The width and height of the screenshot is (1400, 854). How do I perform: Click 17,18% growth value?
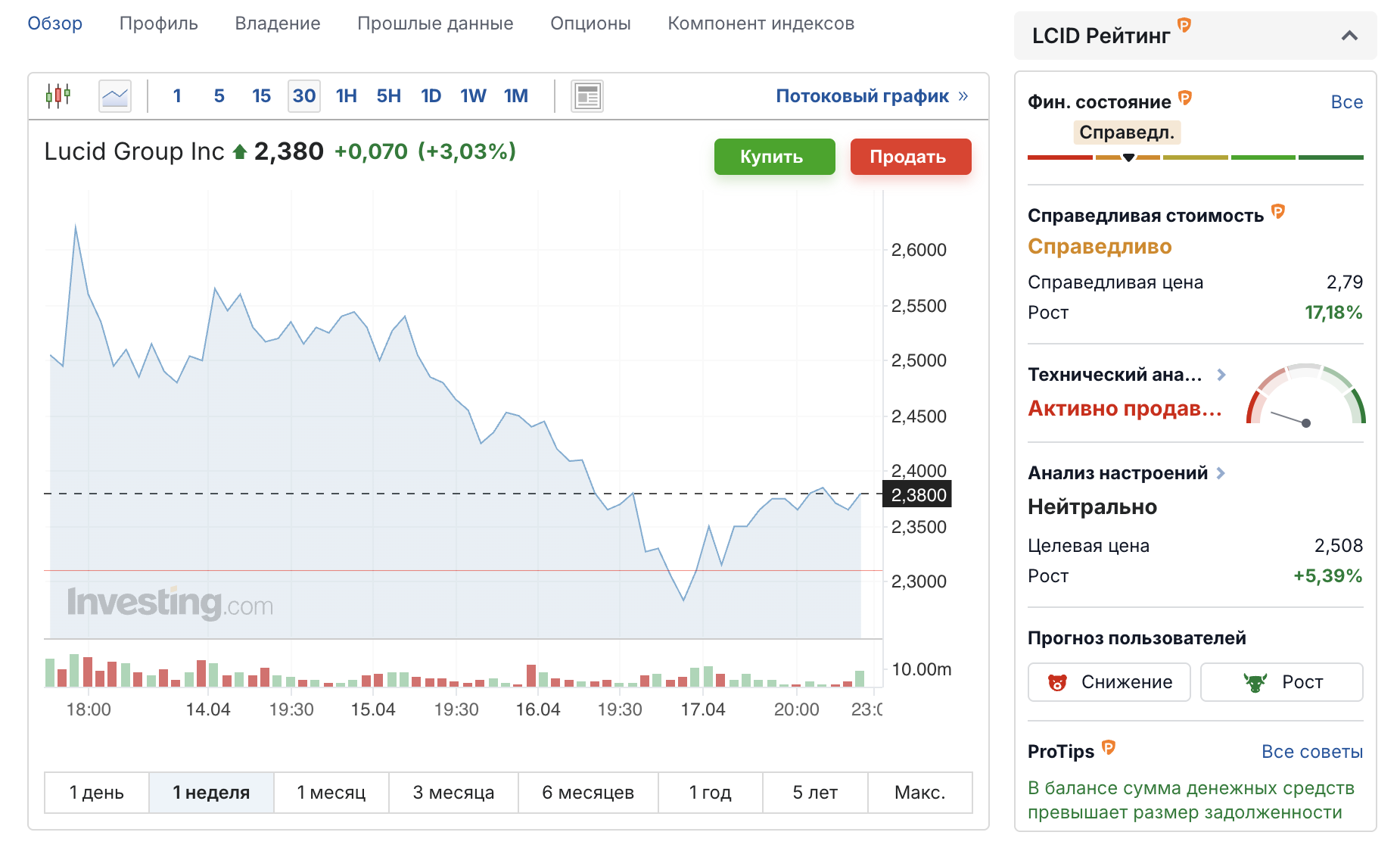click(x=1333, y=313)
